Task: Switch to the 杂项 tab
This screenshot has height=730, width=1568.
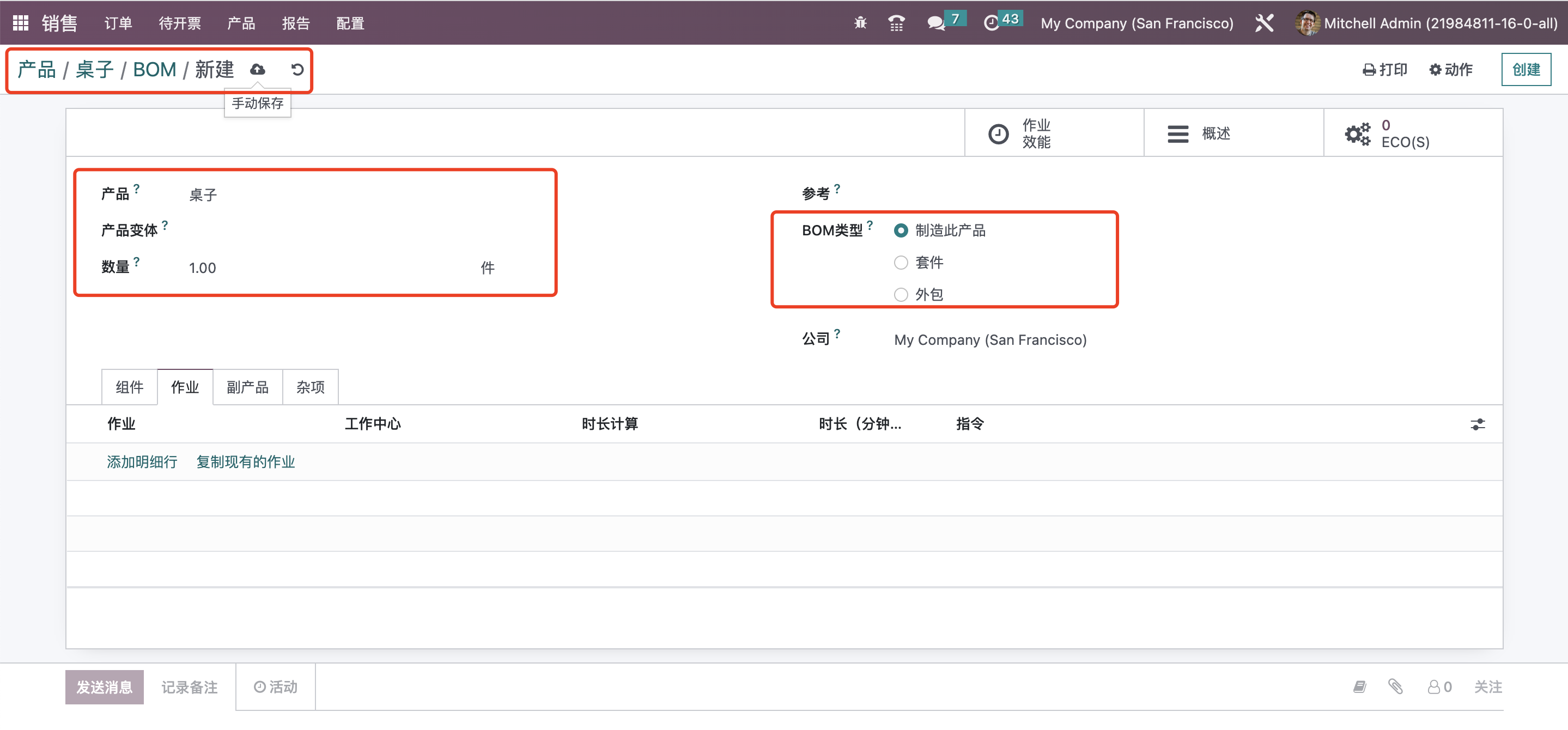Action: click(311, 387)
